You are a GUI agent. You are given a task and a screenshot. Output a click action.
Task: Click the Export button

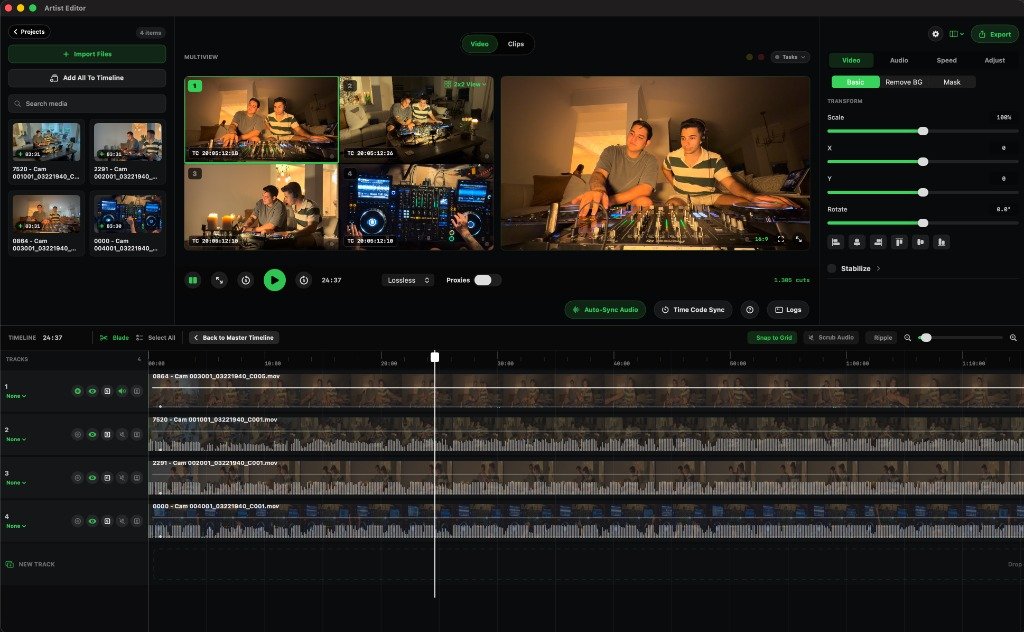995,34
